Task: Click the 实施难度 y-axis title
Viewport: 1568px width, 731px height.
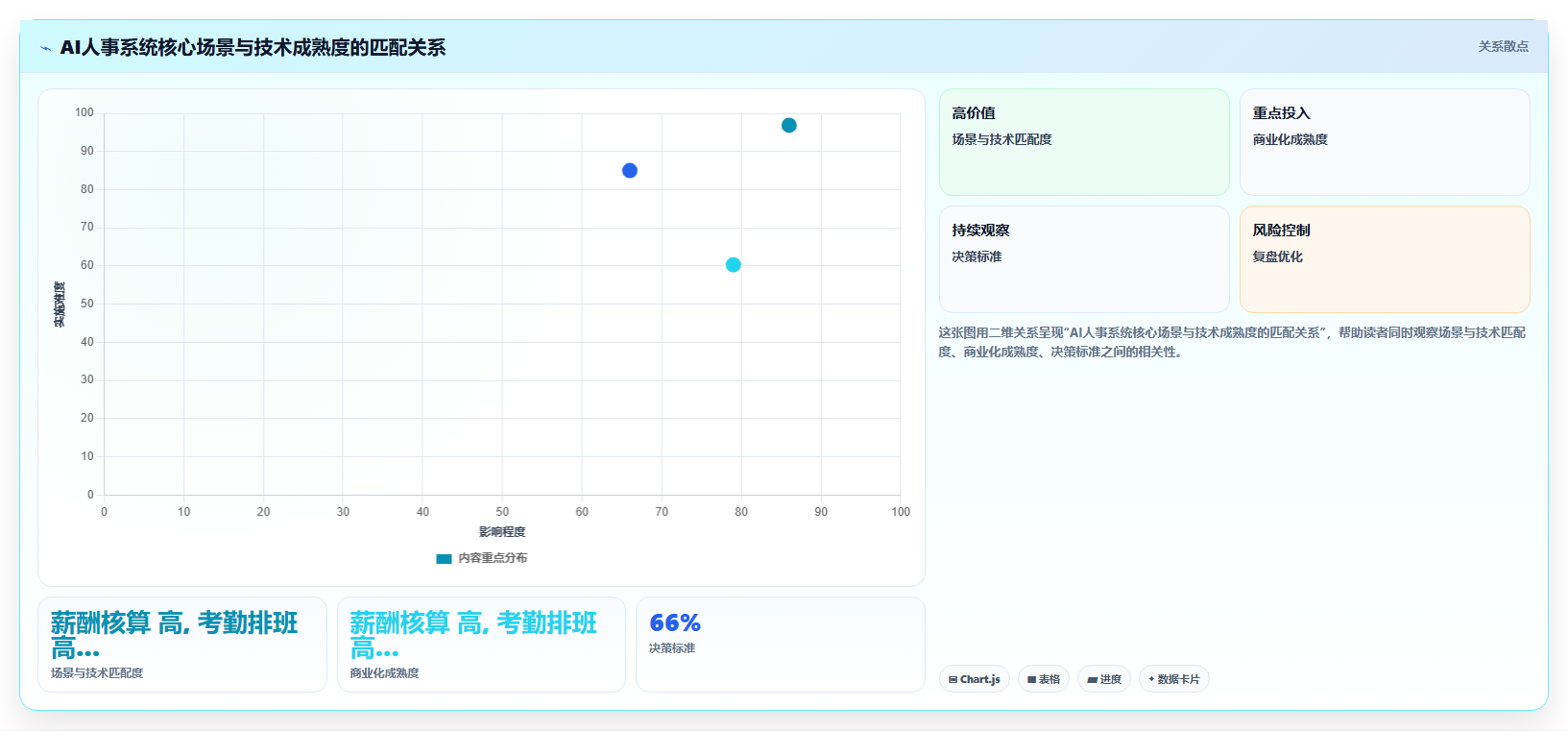Action: click(x=60, y=305)
